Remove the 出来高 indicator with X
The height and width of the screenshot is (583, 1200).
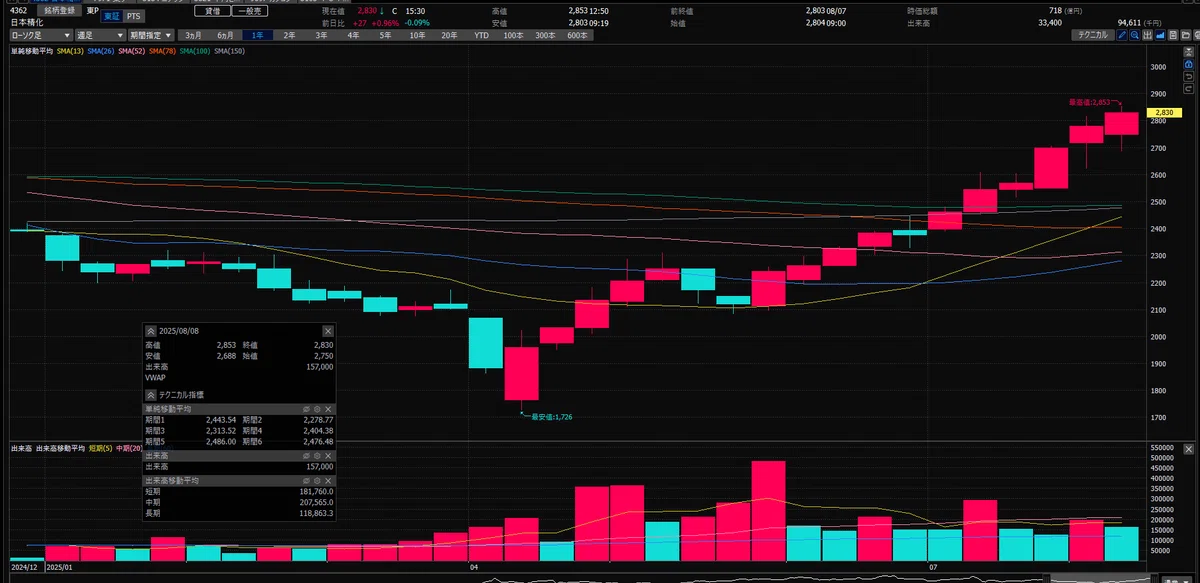coord(328,456)
